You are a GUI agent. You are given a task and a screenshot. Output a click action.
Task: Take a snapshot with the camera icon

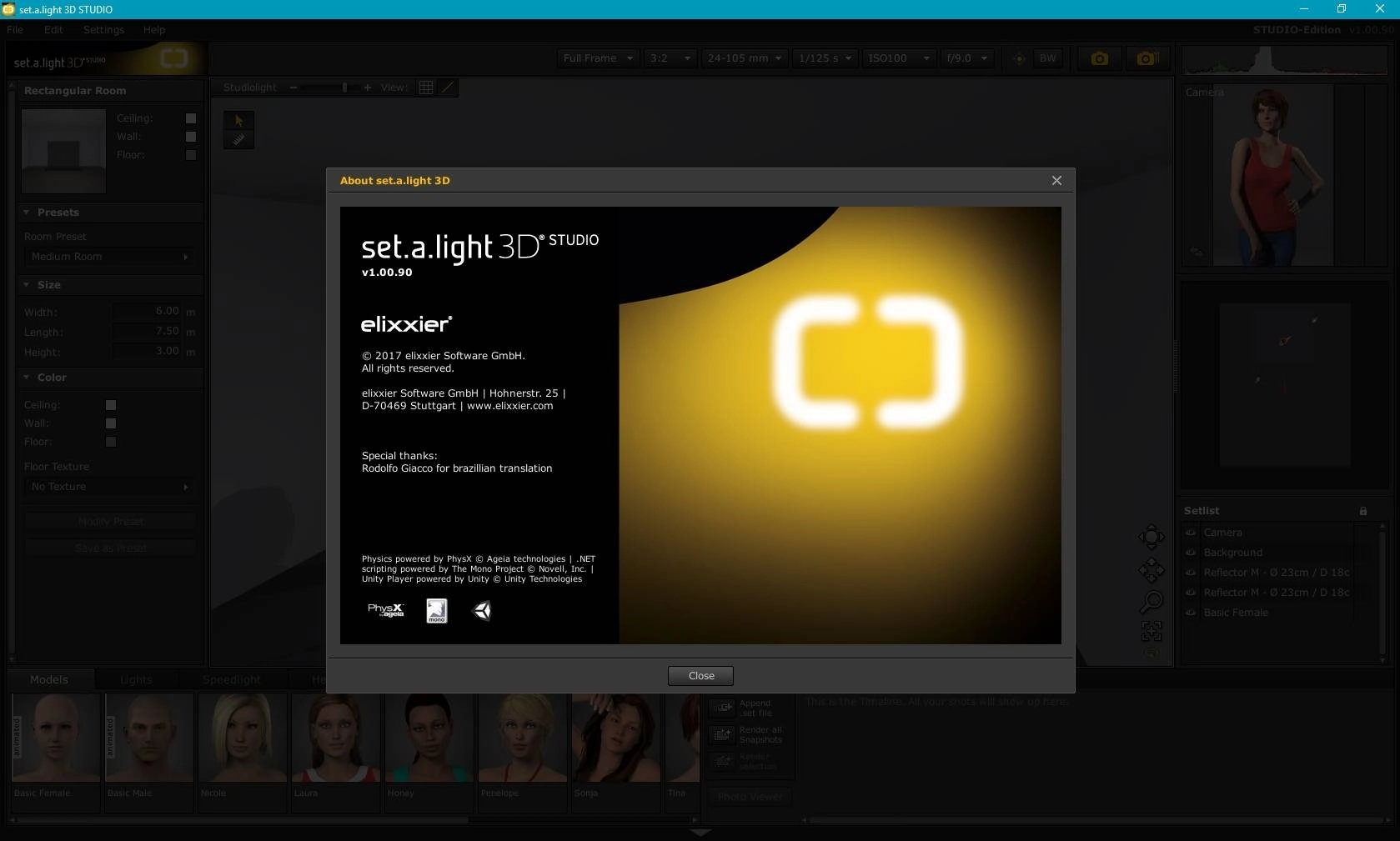click(1099, 58)
